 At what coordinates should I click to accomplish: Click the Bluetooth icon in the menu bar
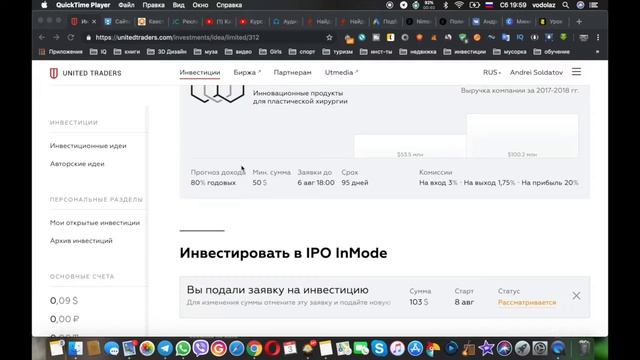(445, 5)
